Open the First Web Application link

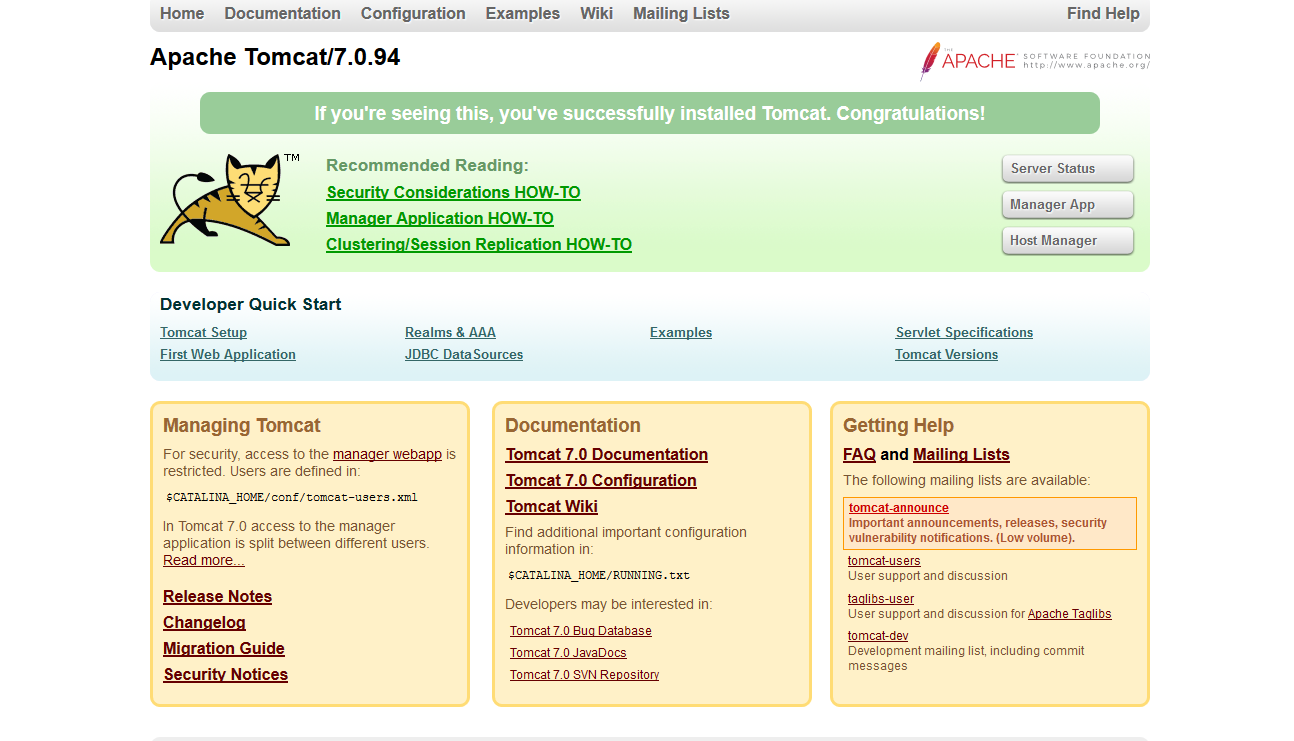point(228,355)
